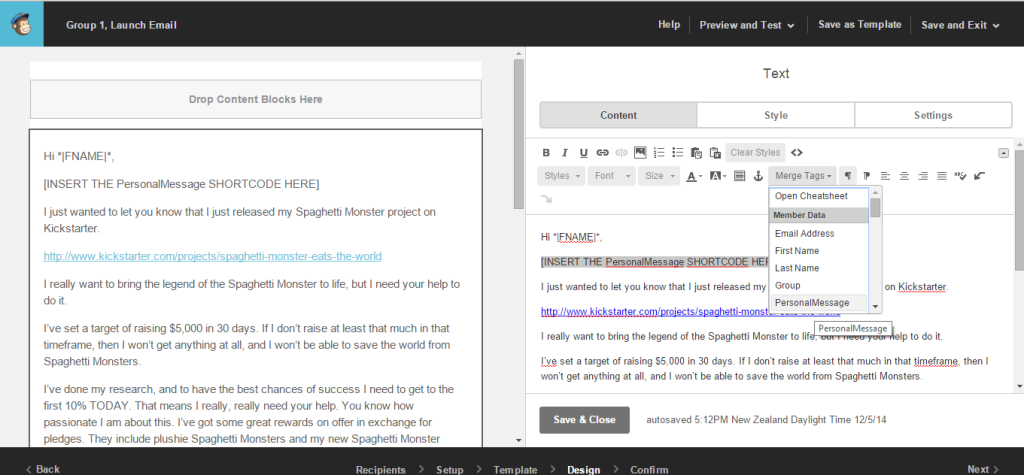The height and width of the screenshot is (475, 1024).
Task: Open the Template step
Action: coord(515,470)
